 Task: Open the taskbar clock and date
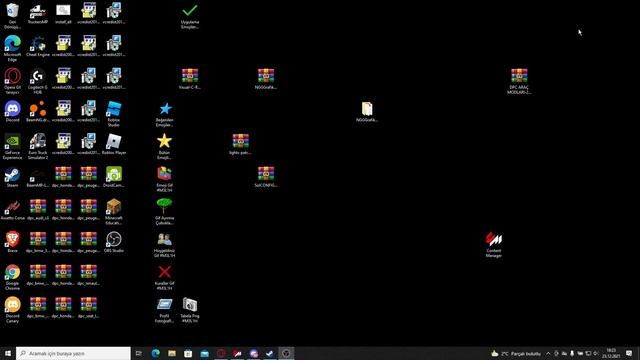[x=611, y=353]
